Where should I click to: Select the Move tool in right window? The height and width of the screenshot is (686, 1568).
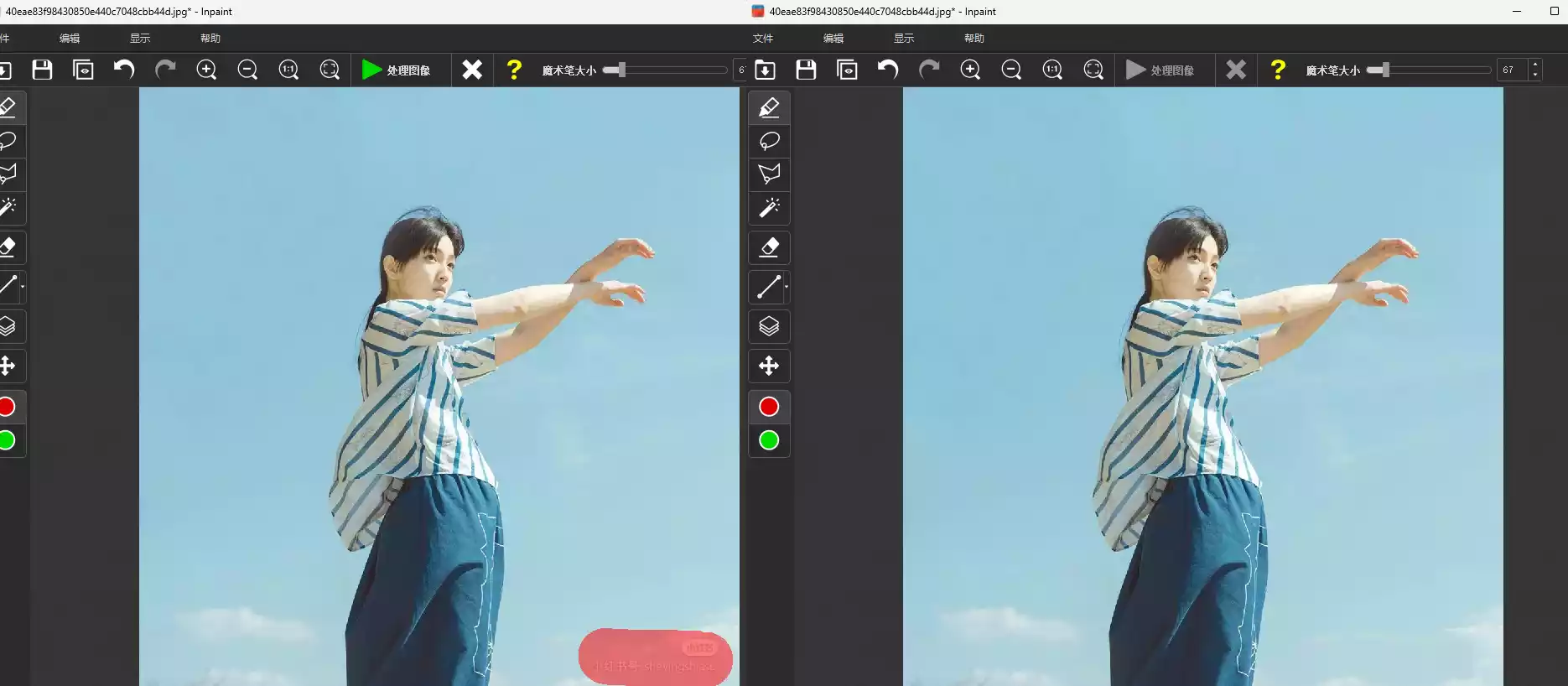[769, 366]
